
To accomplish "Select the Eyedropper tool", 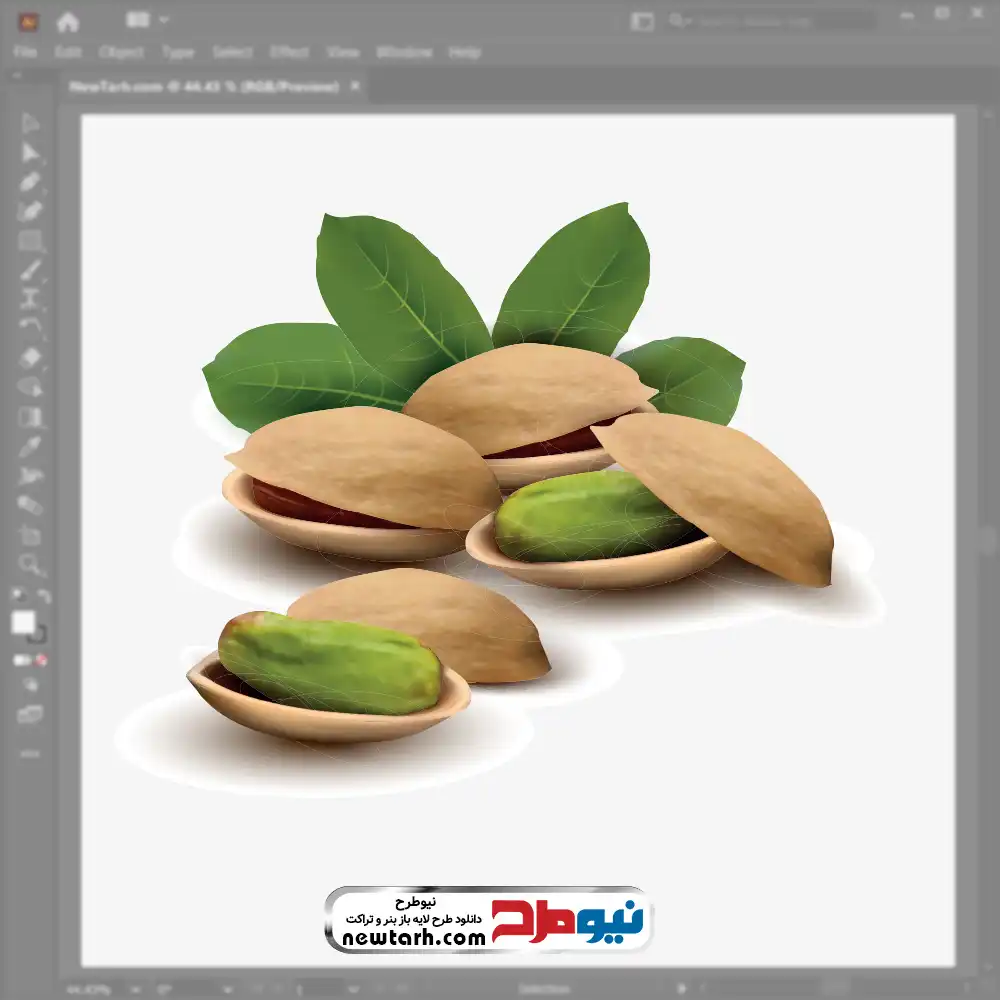I will (30, 446).
